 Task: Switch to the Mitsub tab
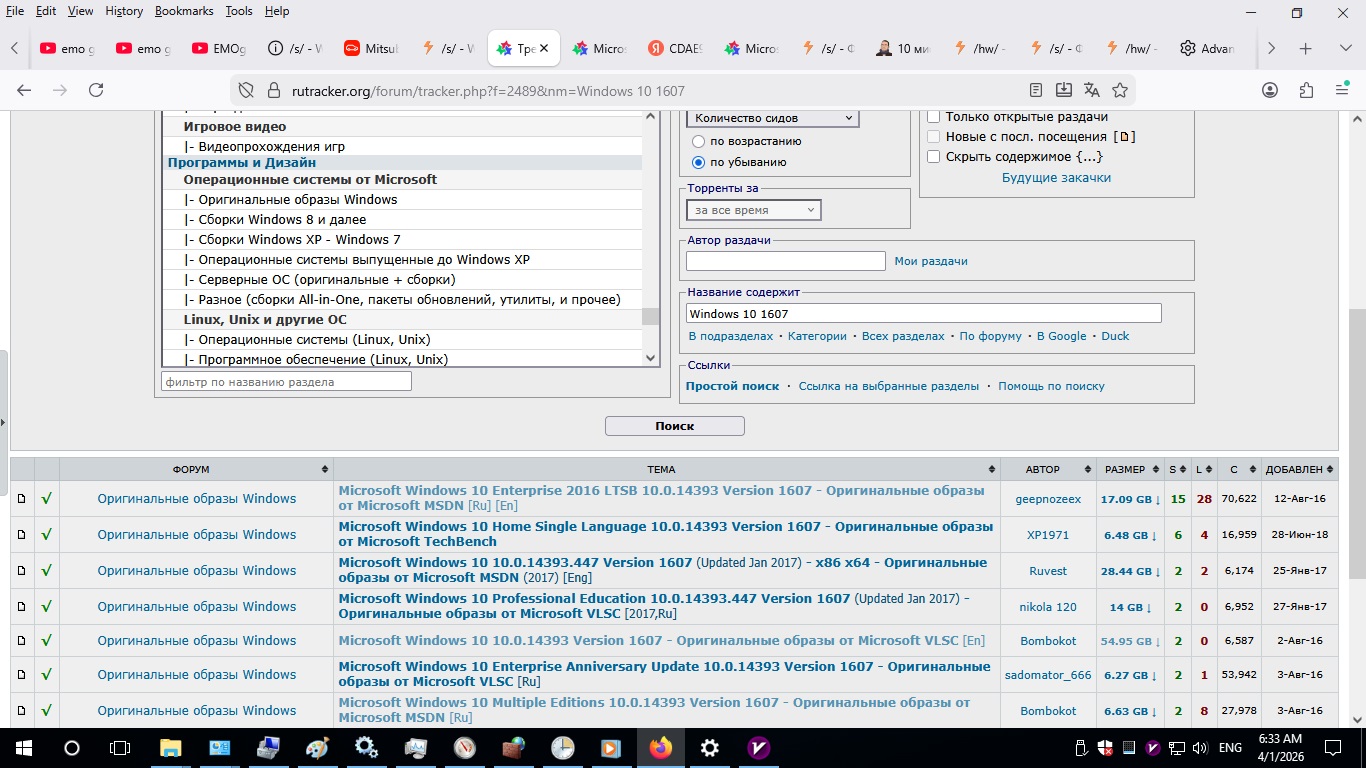[371, 48]
